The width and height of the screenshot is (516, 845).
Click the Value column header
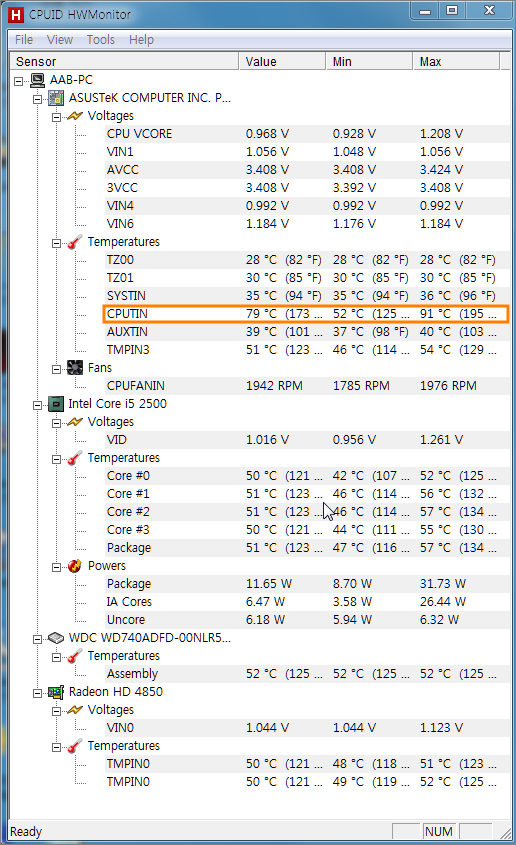[x=282, y=61]
